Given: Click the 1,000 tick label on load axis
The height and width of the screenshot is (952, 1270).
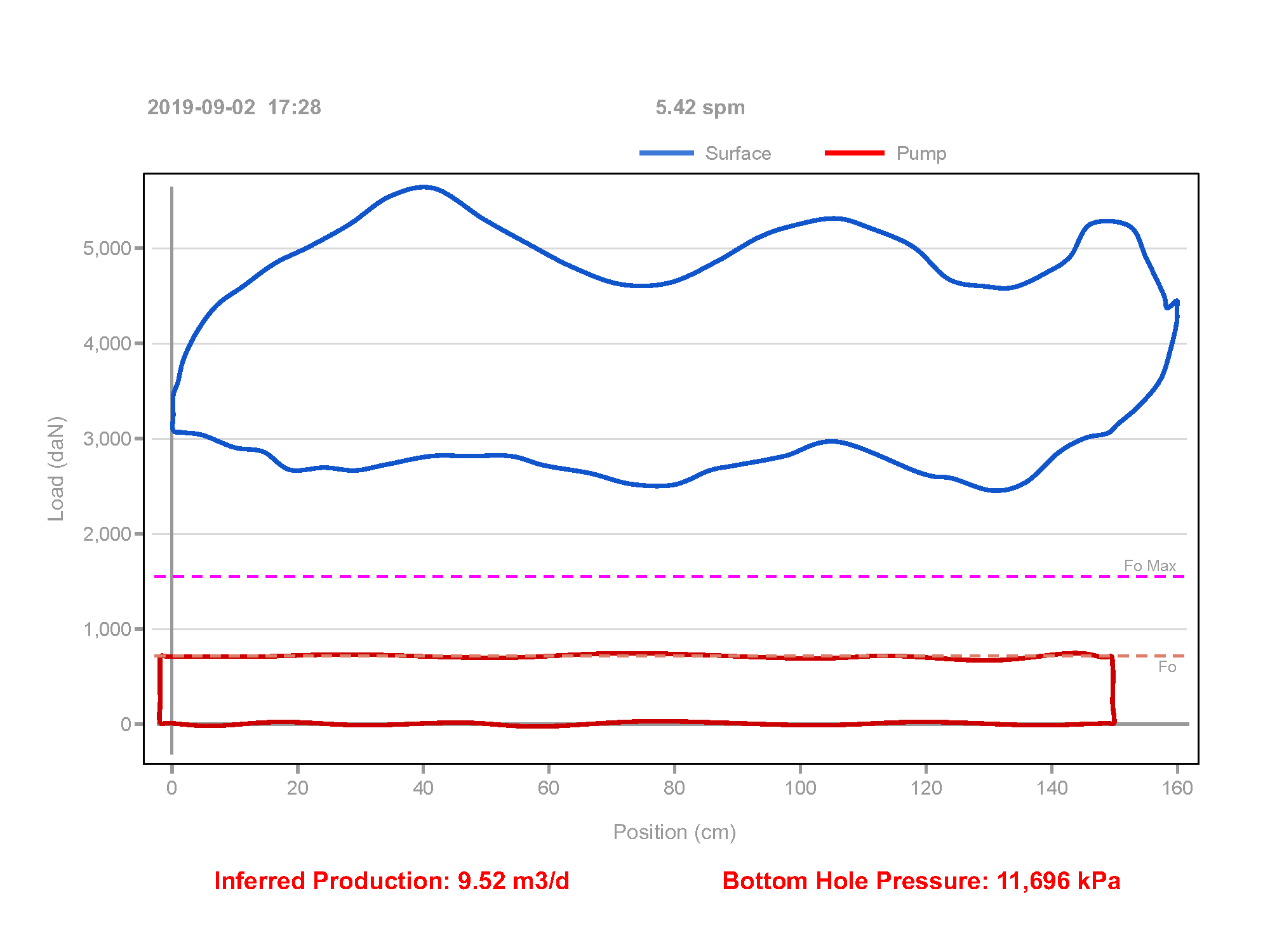Looking at the screenshot, I should pyautogui.click(x=107, y=629).
